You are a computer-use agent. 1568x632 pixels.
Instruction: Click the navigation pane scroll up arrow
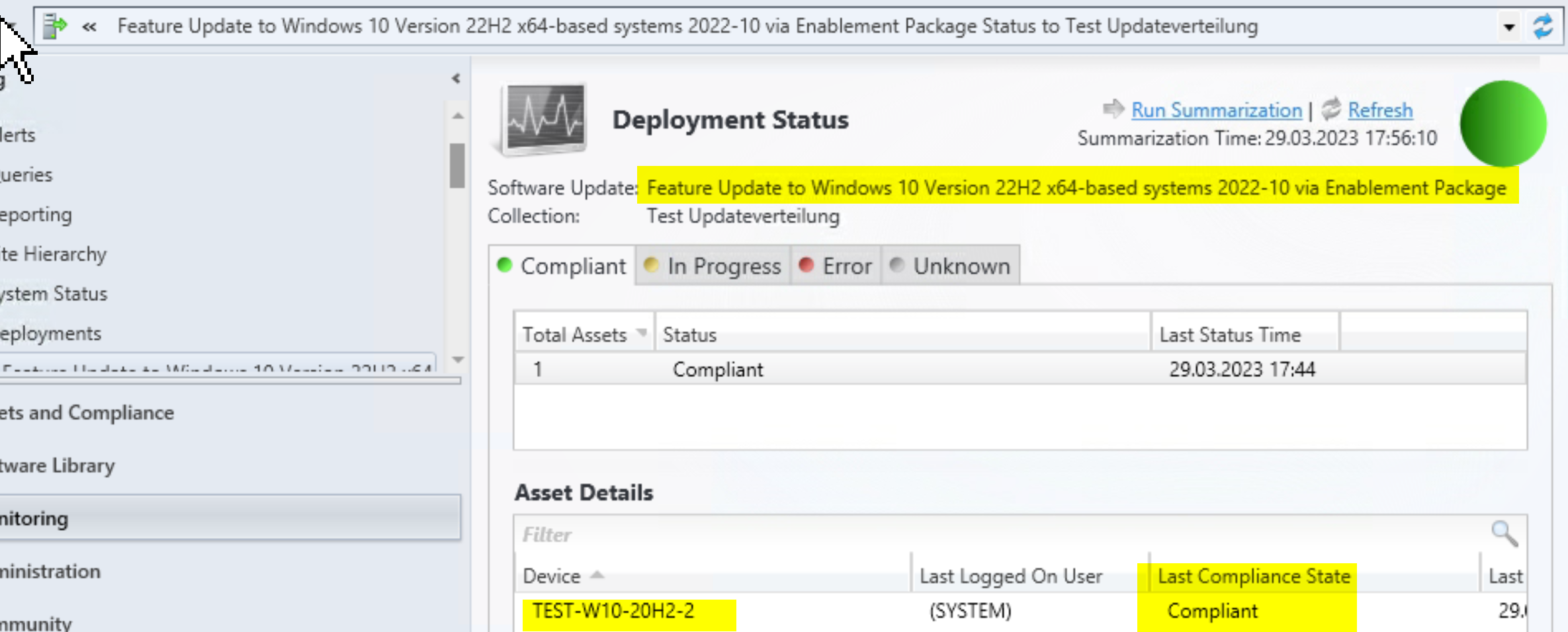[x=457, y=116]
